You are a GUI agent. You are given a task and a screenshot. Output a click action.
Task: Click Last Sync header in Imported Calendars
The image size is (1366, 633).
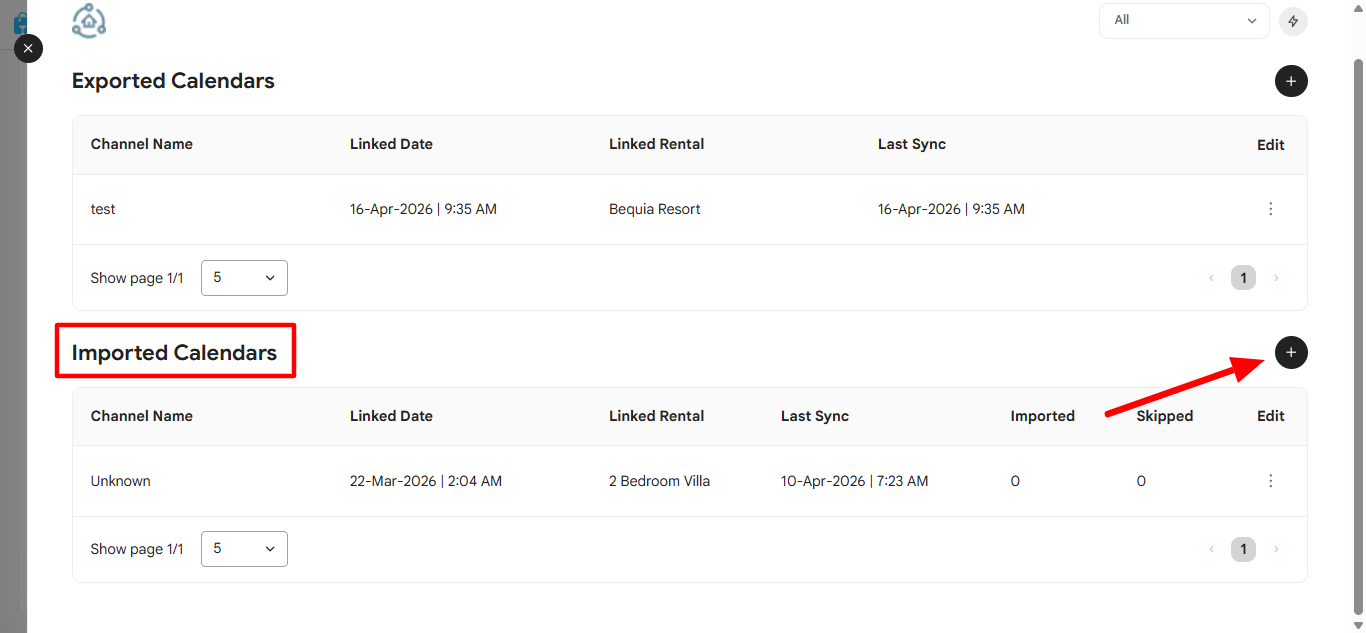point(814,416)
